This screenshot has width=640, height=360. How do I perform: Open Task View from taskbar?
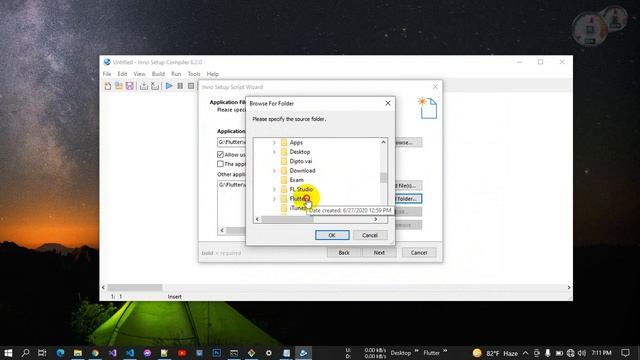click(42, 353)
